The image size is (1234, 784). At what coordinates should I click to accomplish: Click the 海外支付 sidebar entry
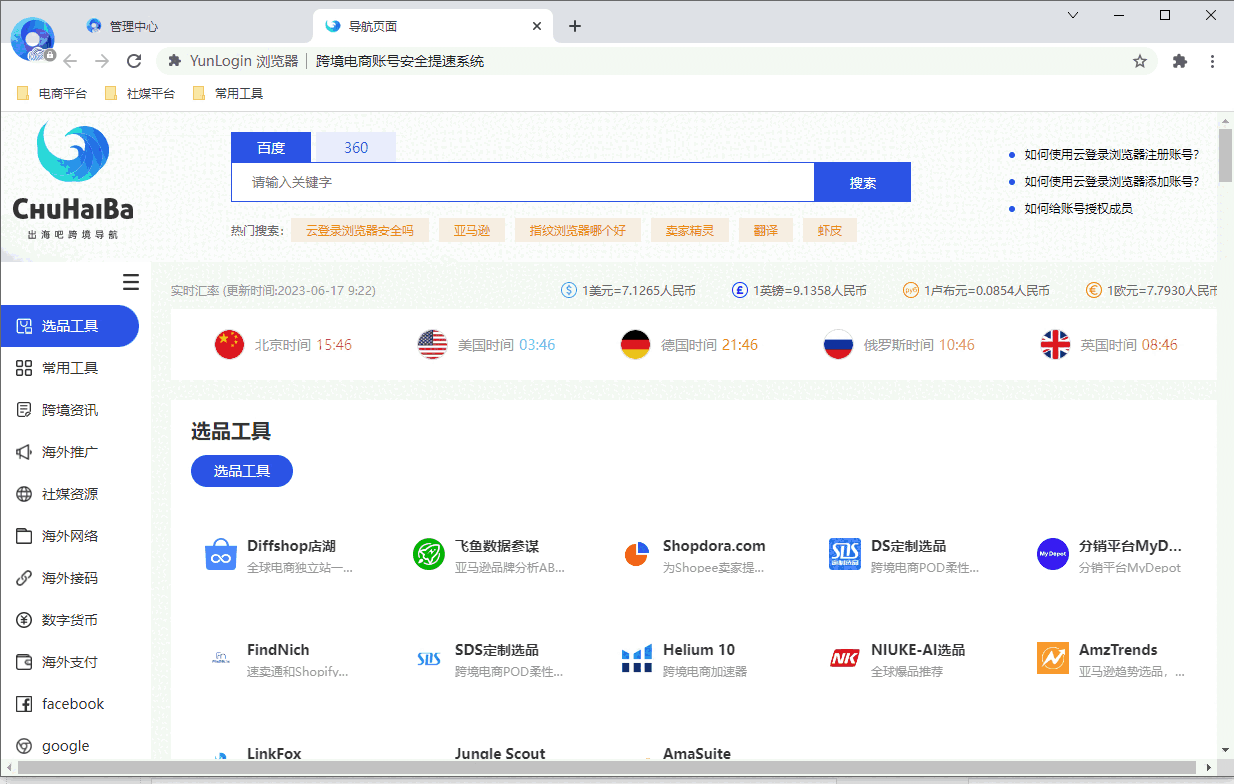click(x=70, y=661)
